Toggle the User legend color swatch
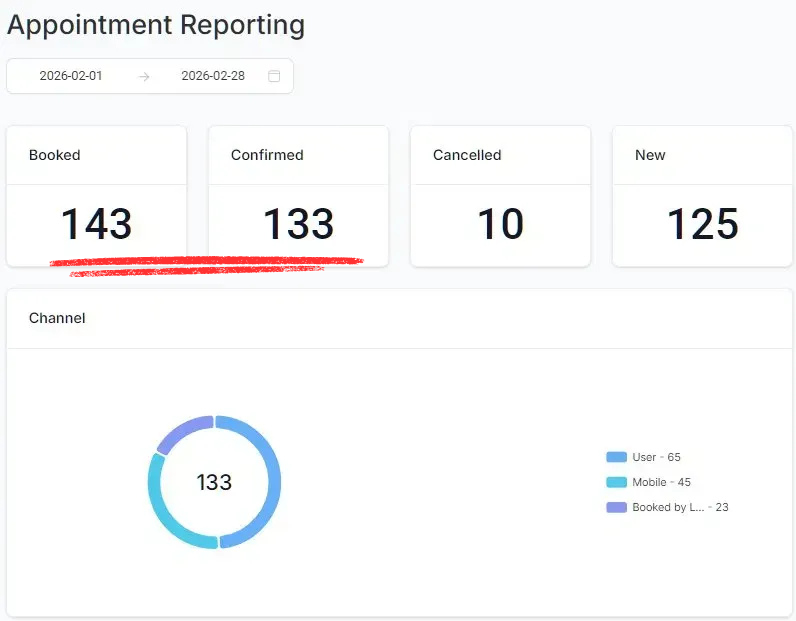 click(x=616, y=457)
